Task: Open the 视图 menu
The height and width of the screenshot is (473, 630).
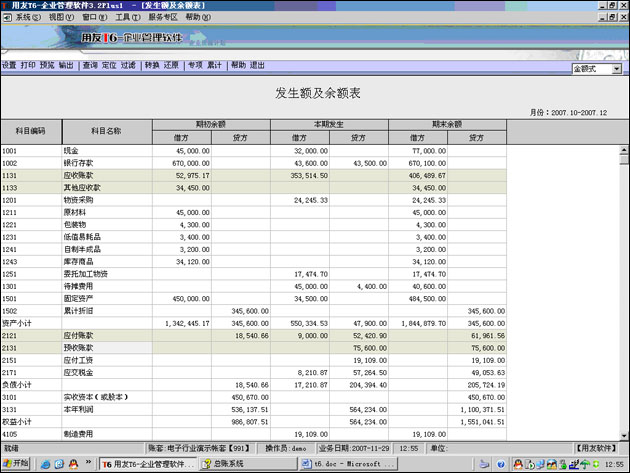Action: click(61, 17)
